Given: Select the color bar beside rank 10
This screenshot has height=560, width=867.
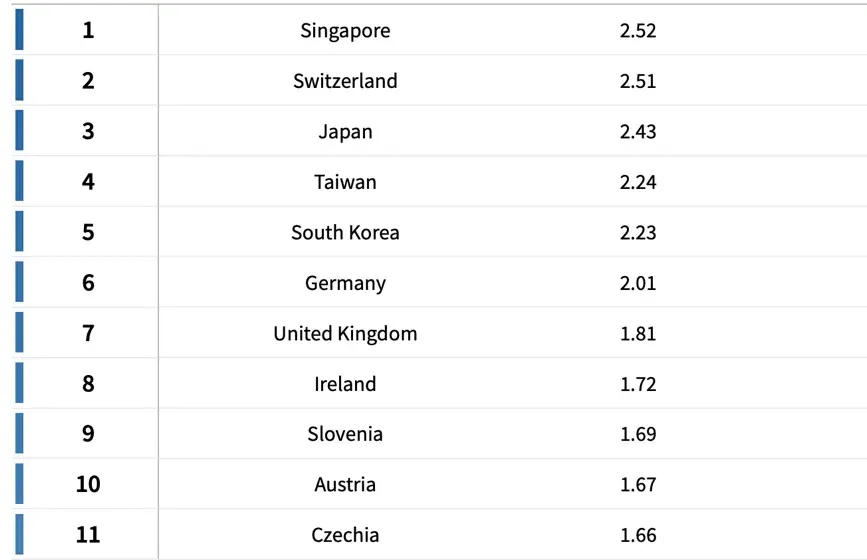Looking at the screenshot, I should point(19,484).
